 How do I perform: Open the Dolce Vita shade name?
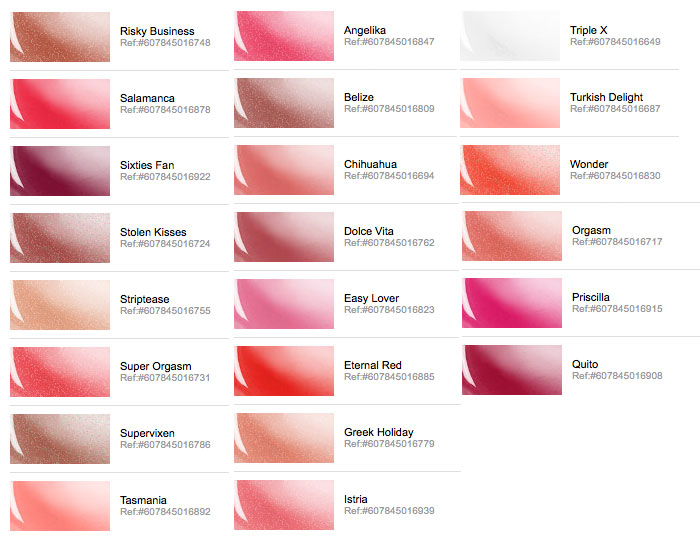point(369,231)
